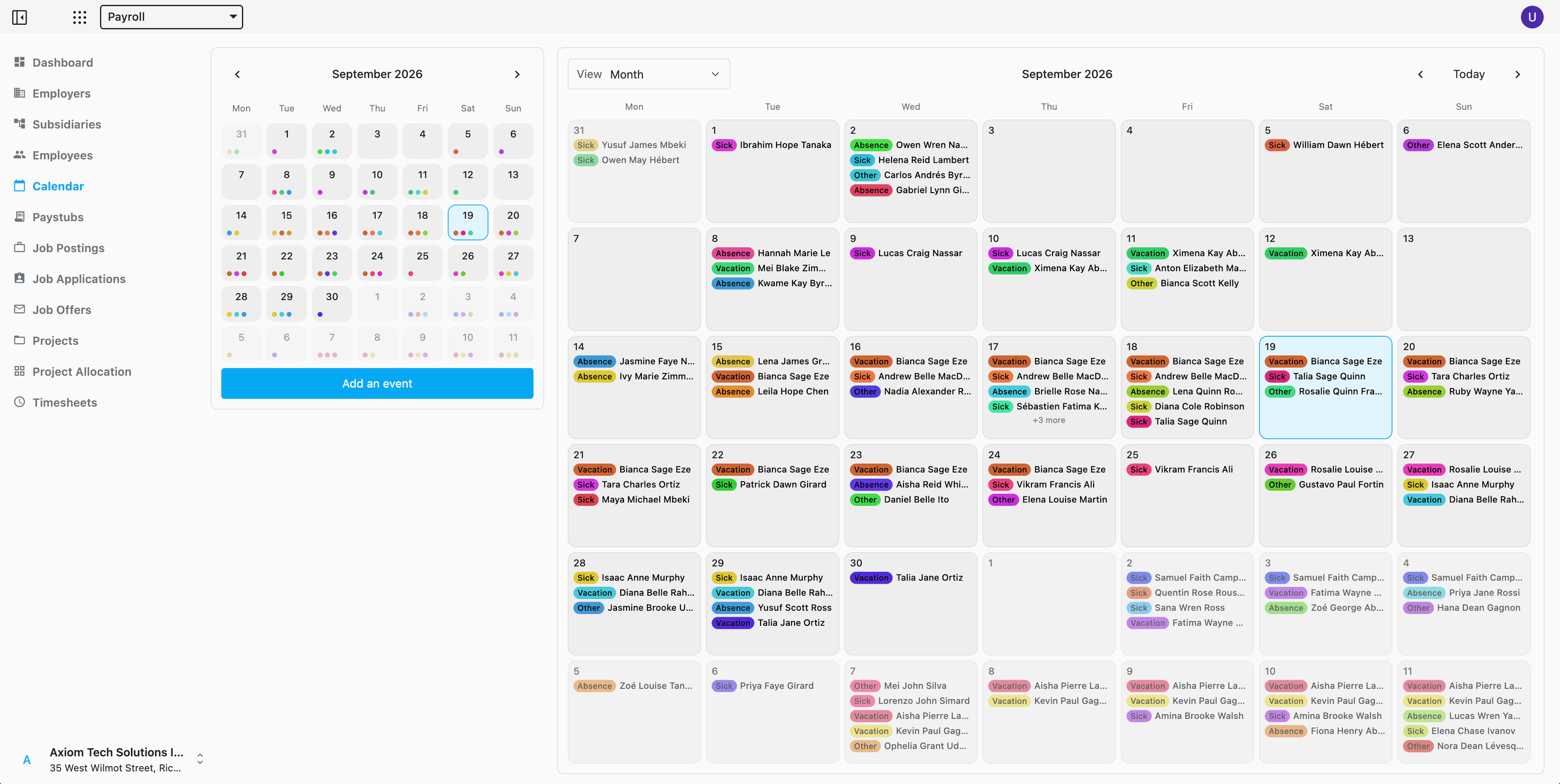Image resolution: width=1560 pixels, height=784 pixels.
Task: Click the Projects folder icon
Action: pyautogui.click(x=19, y=340)
